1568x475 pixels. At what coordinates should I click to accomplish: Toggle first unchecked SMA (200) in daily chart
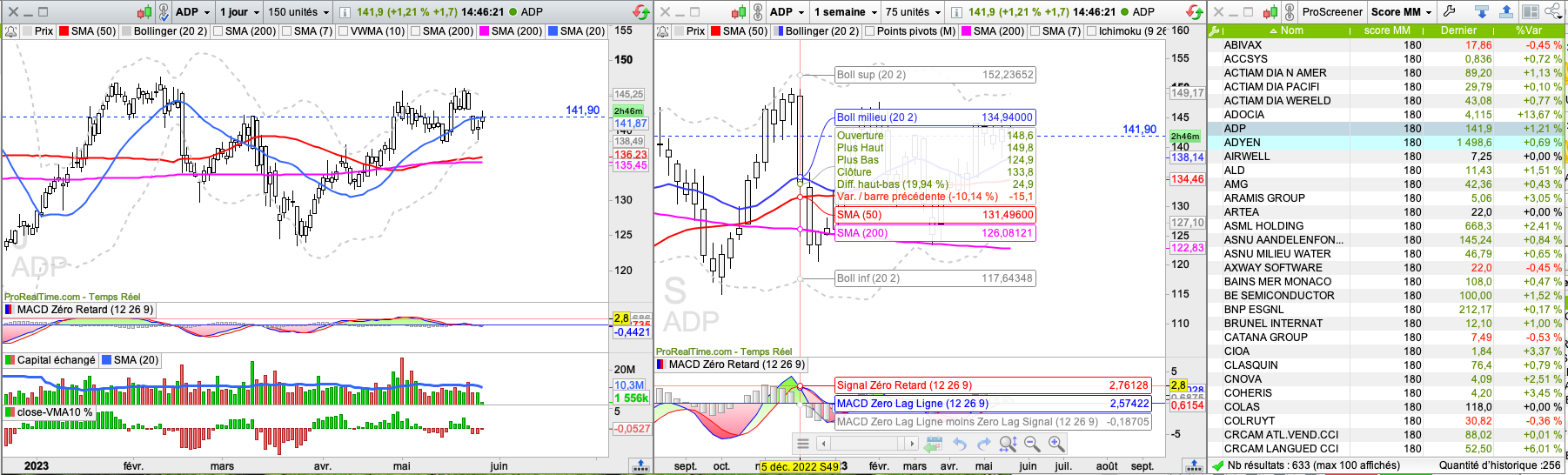pyautogui.click(x=218, y=31)
